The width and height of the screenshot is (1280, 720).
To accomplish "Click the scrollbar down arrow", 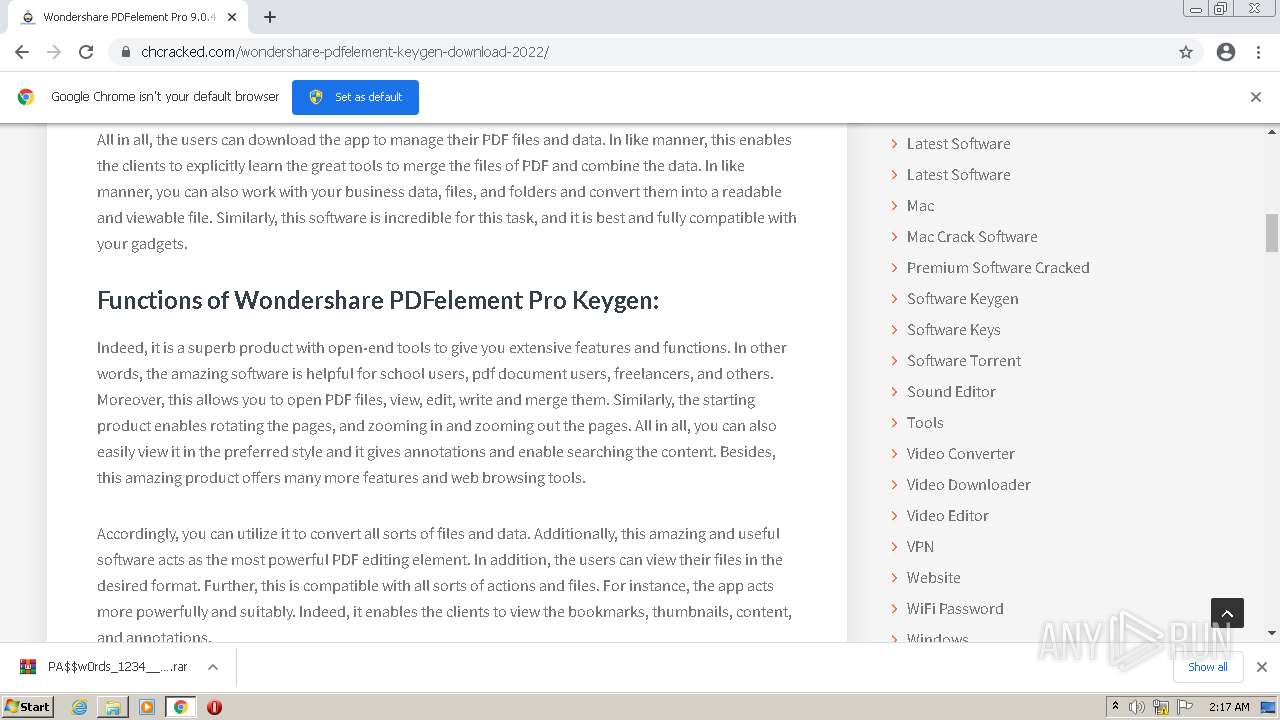I will click(1272, 633).
